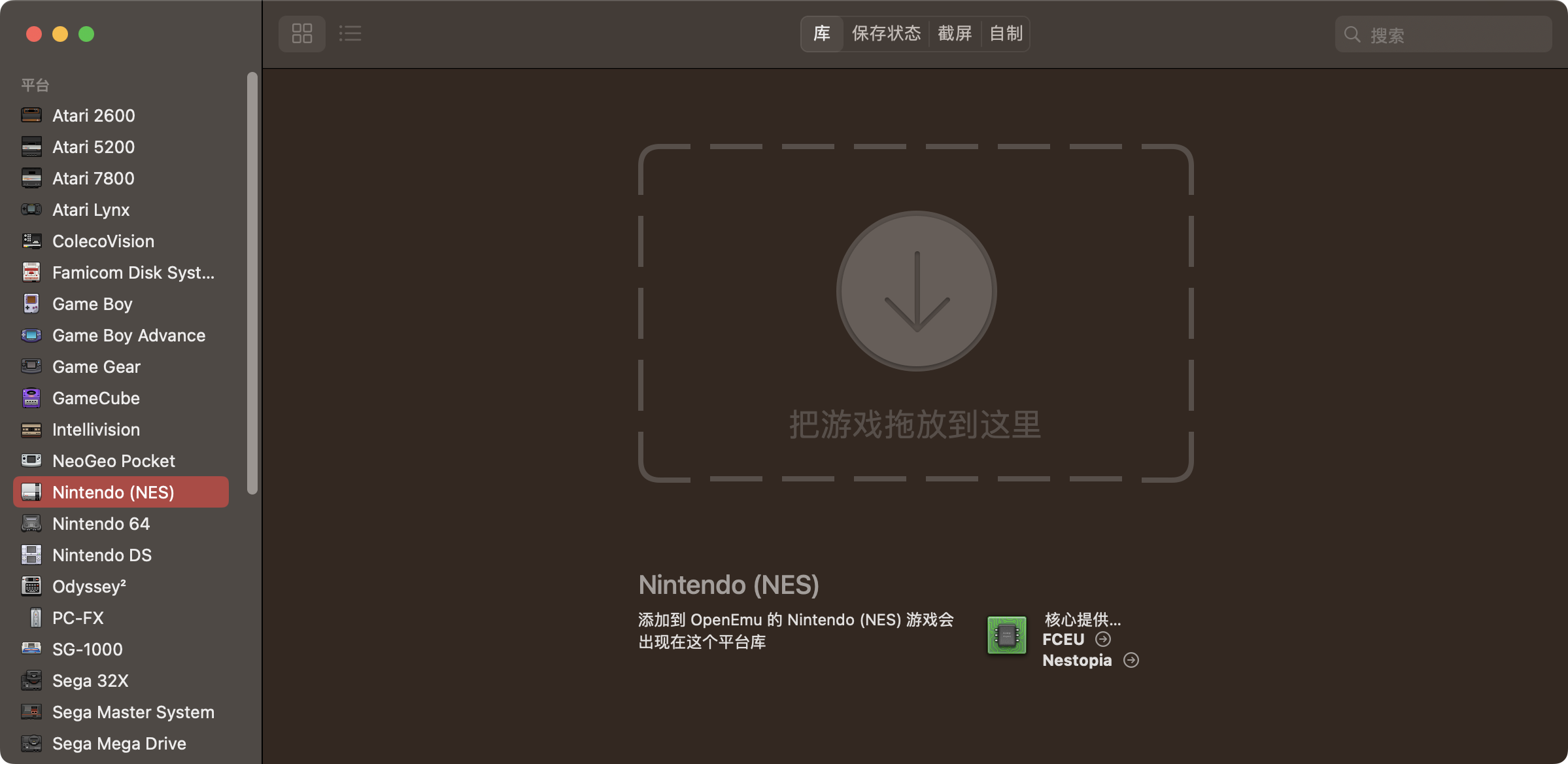
Task: Open the Nestopia core arrow link
Action: click(1131, 660)
